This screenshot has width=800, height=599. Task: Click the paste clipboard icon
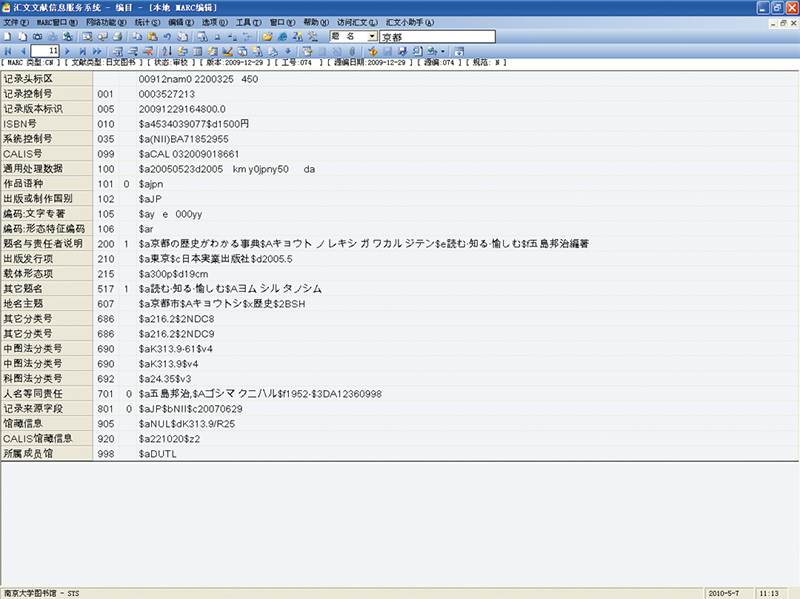(x=152, y=37)
